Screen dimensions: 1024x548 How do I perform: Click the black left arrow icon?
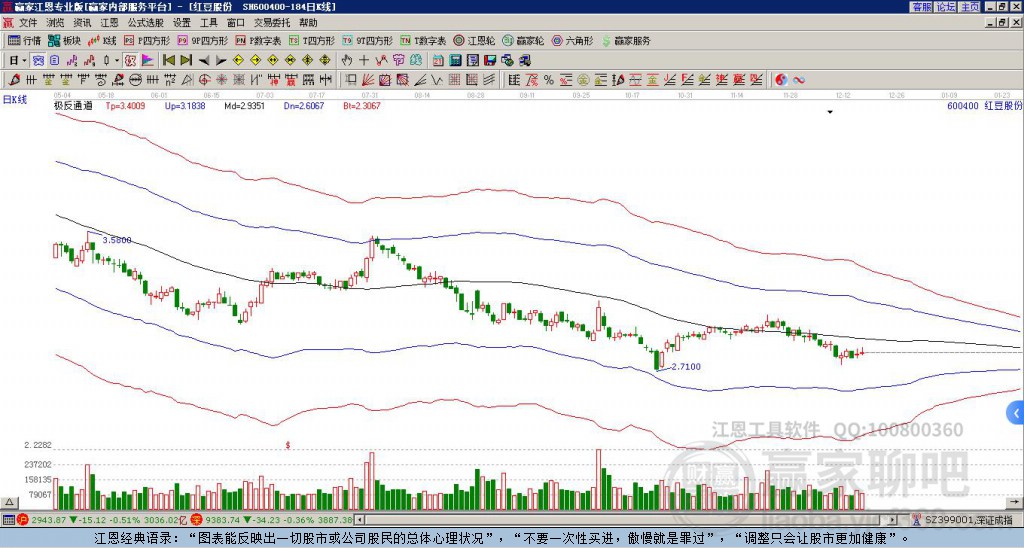coord(203,61)
